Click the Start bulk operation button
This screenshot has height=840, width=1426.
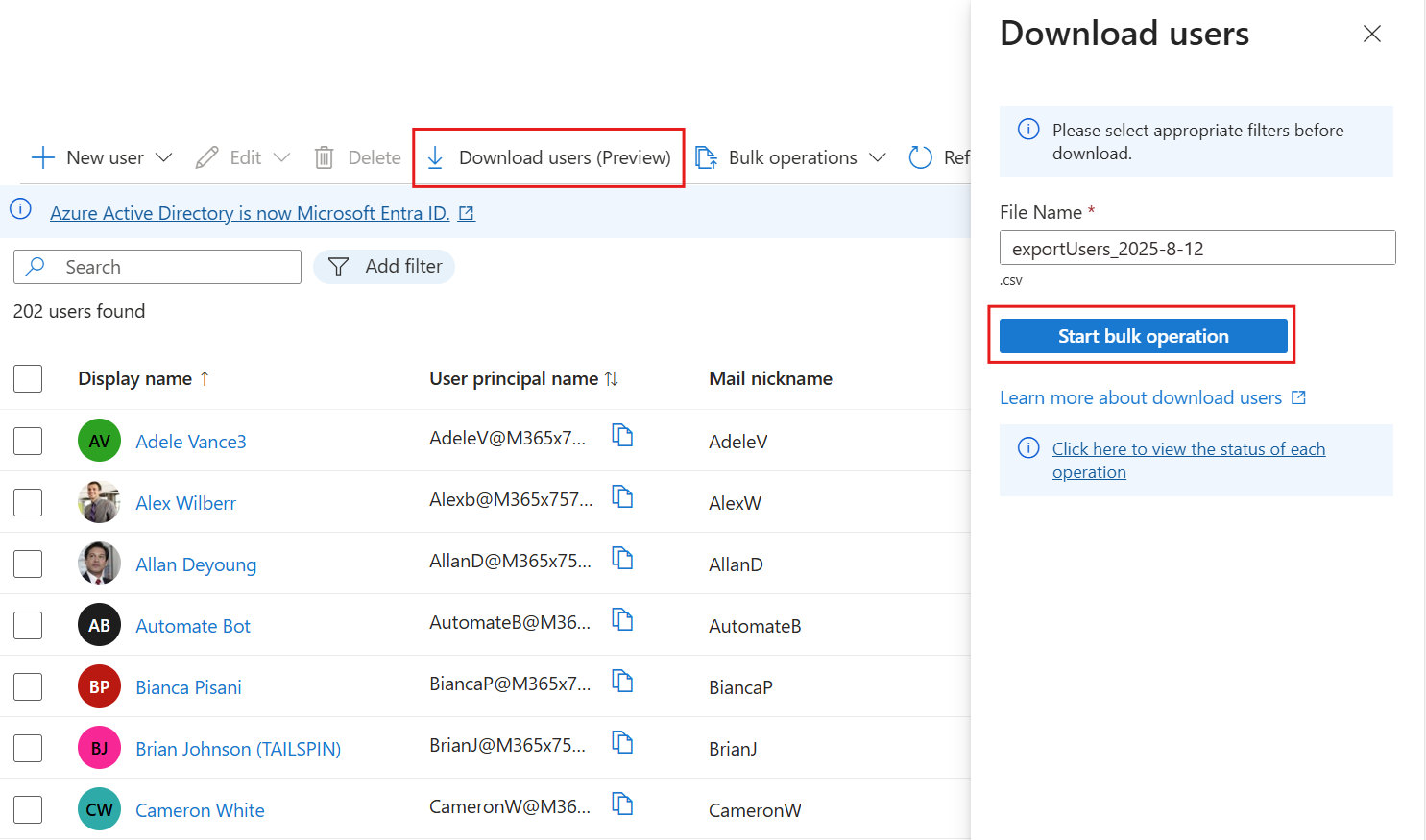1142,335
